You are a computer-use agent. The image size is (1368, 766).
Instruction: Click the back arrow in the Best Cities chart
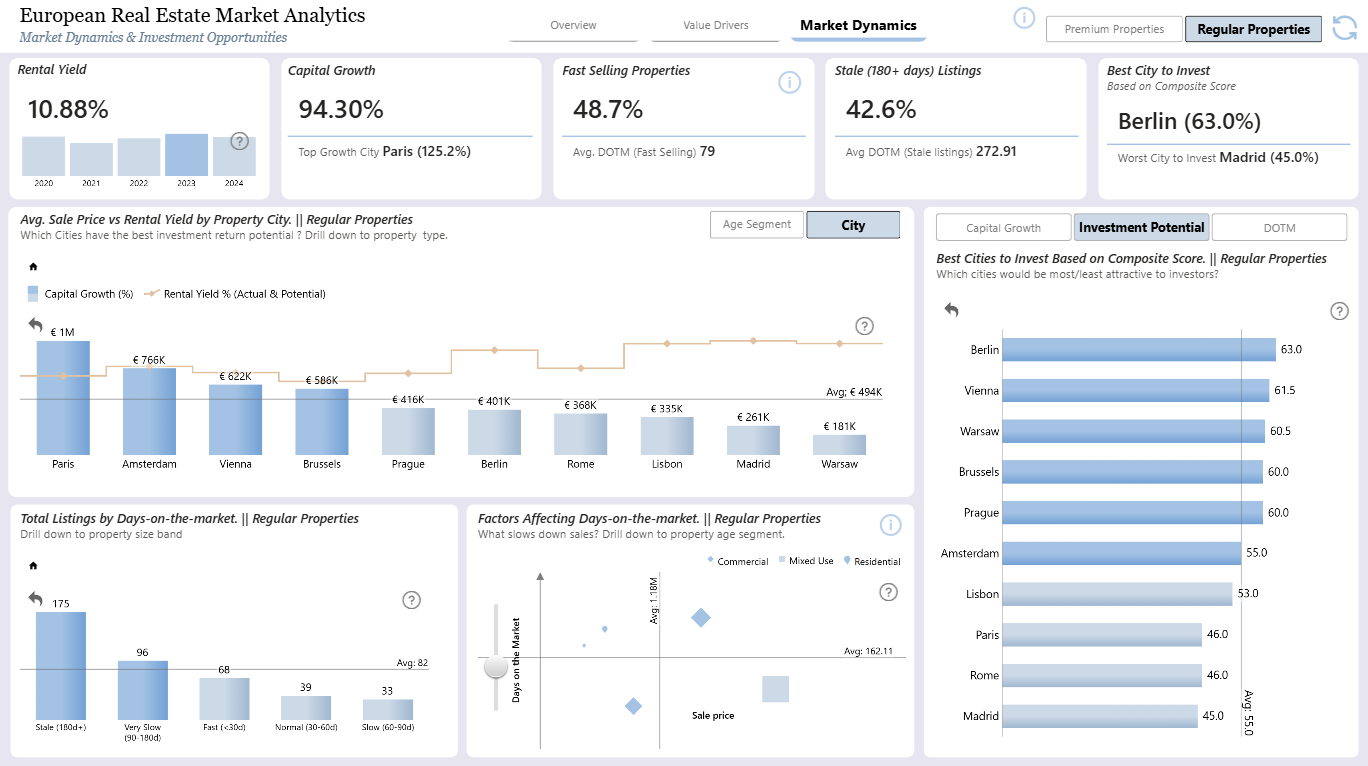tap(951, 310)
